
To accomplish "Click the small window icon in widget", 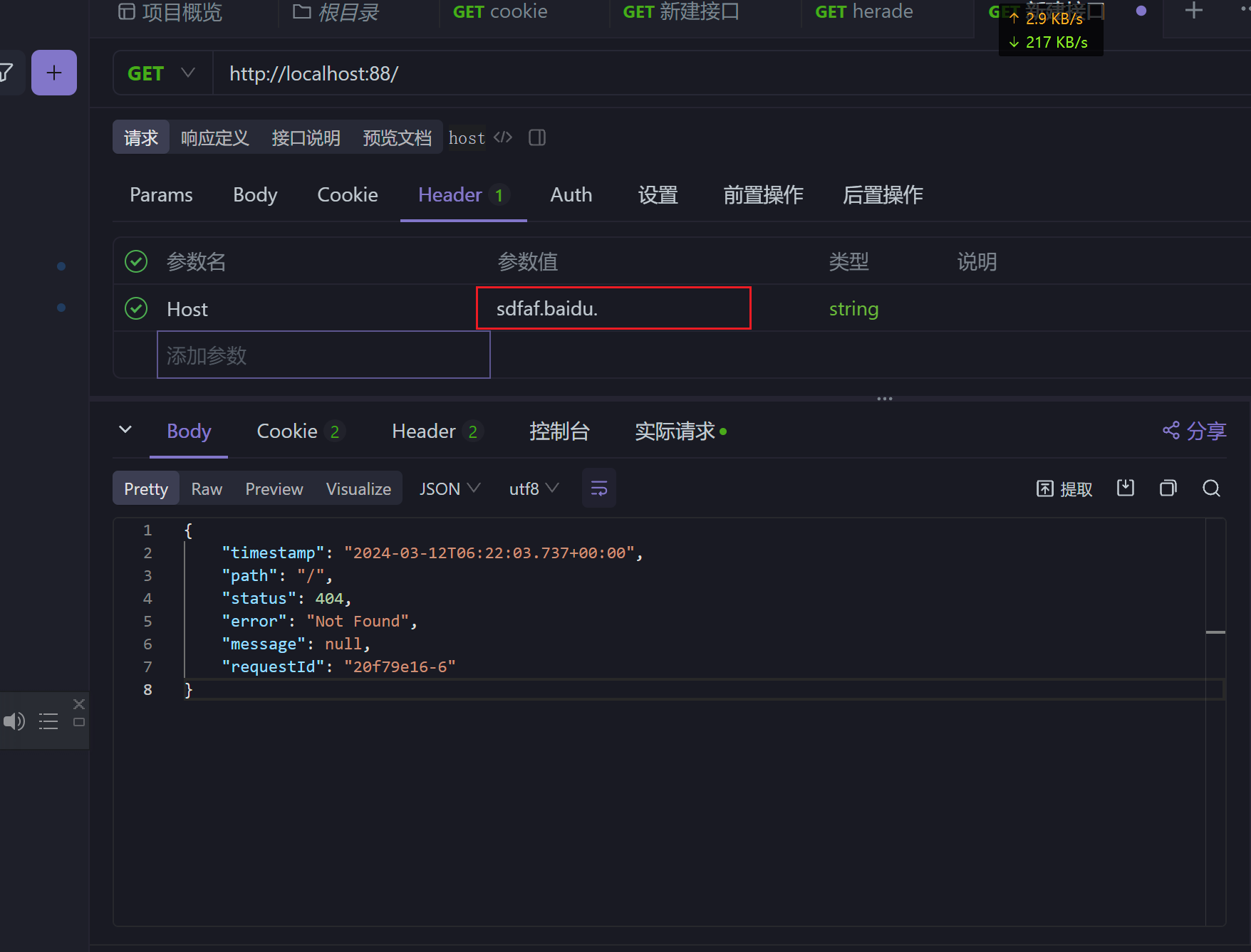I will [79, 722].
